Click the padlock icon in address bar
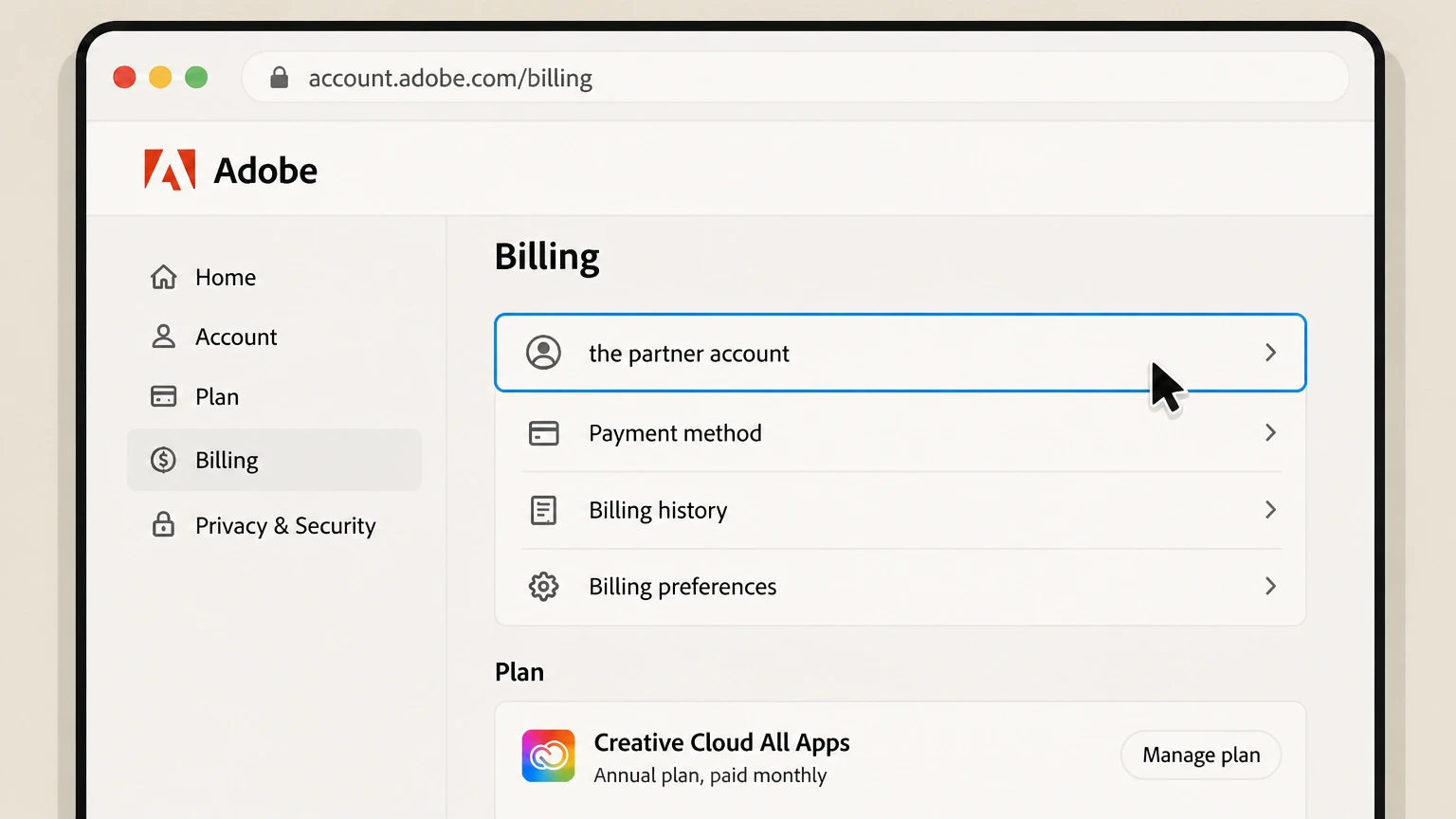This screenshot has width=1456, height=819. [279, 78]
